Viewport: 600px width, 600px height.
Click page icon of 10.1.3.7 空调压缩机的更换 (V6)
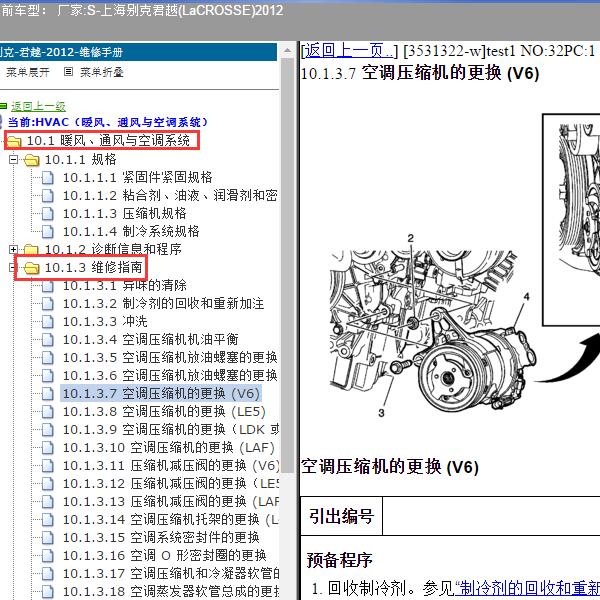pos(47,394)
